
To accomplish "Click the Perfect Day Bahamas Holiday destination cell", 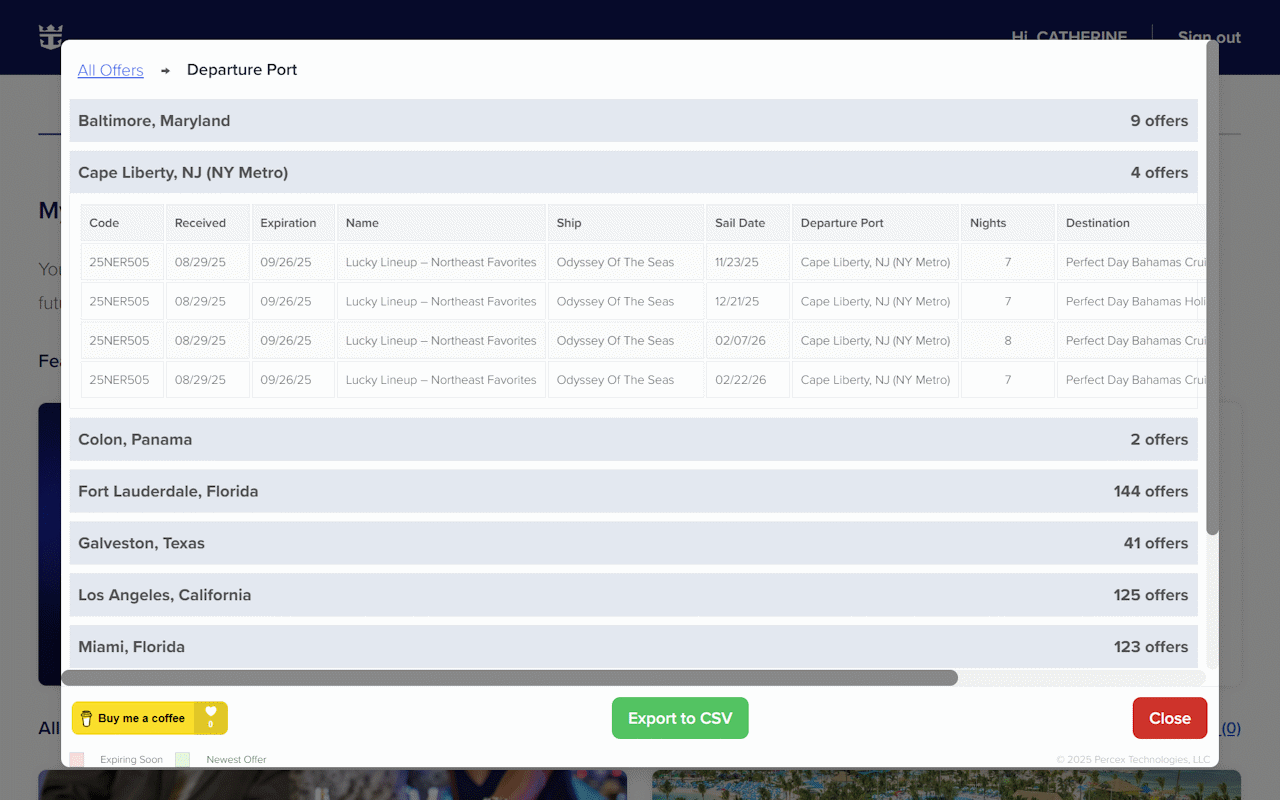I will (x=1131, y=301).
